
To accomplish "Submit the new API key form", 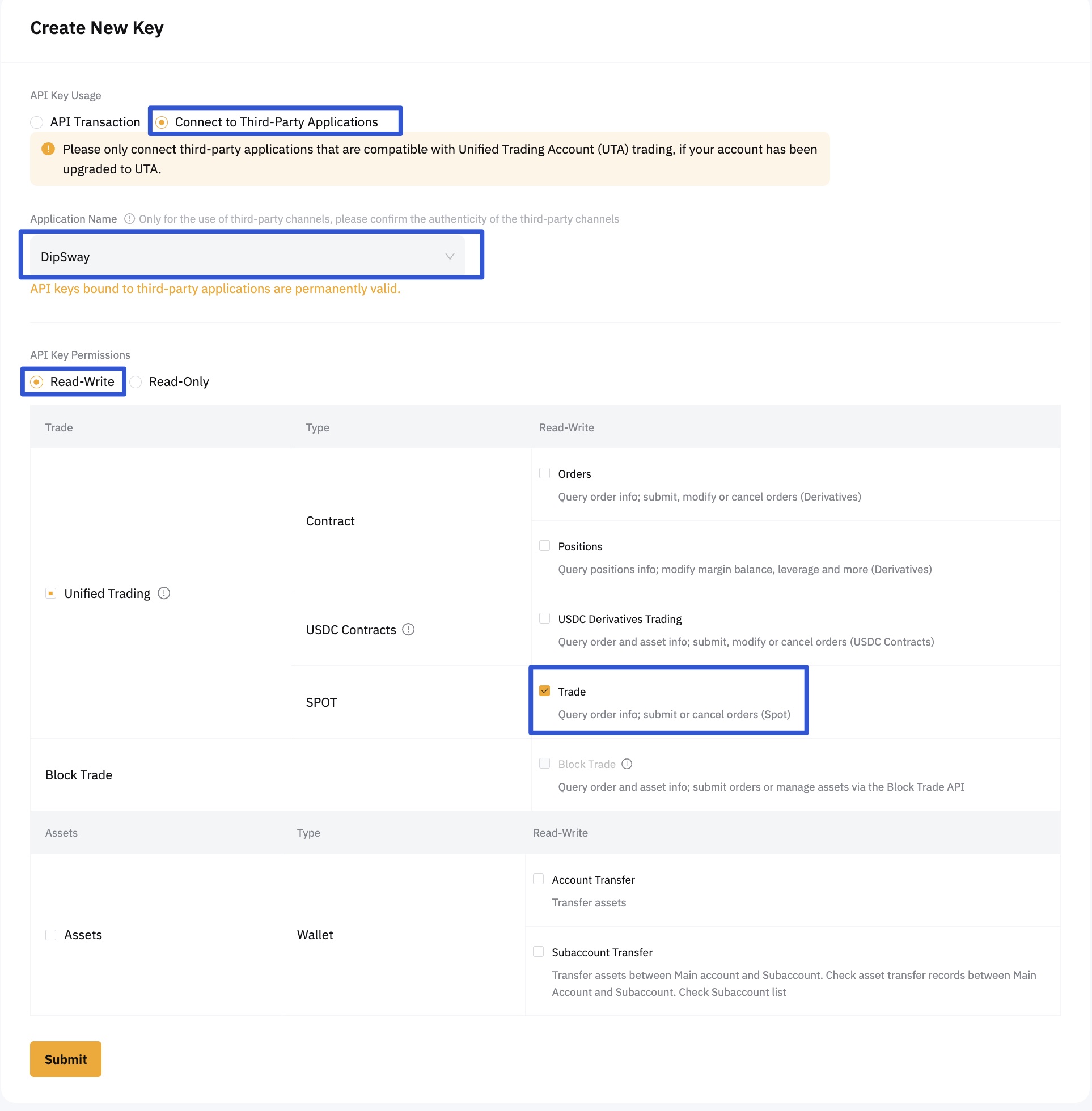I will coord(65,1058).
